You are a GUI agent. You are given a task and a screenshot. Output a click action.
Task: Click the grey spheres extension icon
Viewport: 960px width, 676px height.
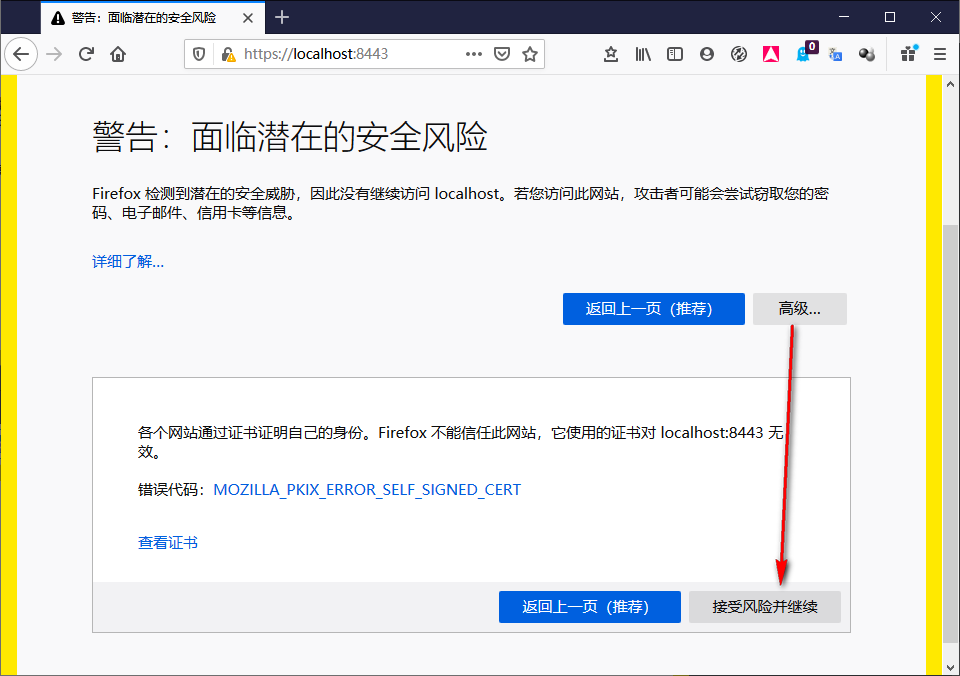(x=866, y=54)
